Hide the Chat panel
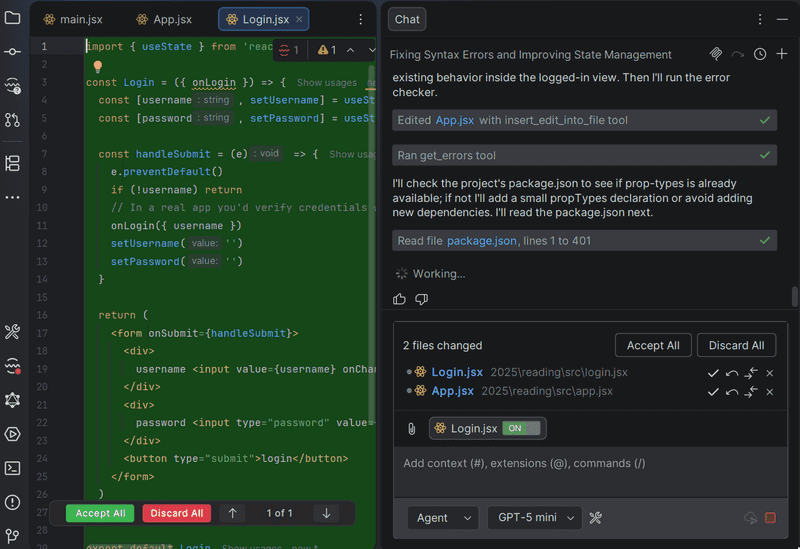 pos(782,19)
